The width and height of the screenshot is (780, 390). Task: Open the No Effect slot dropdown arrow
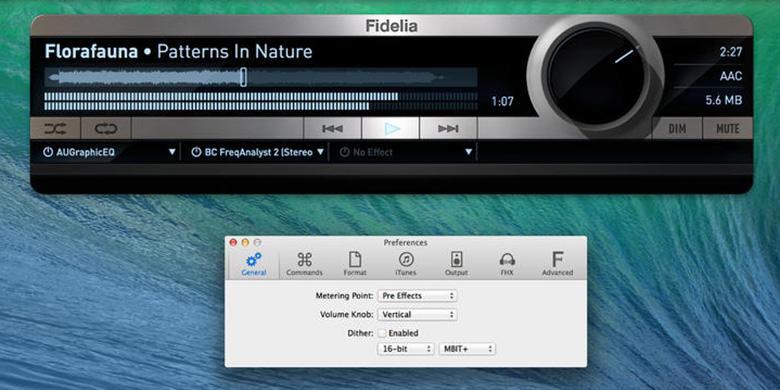pyautogui.click(x=468, y=152)
